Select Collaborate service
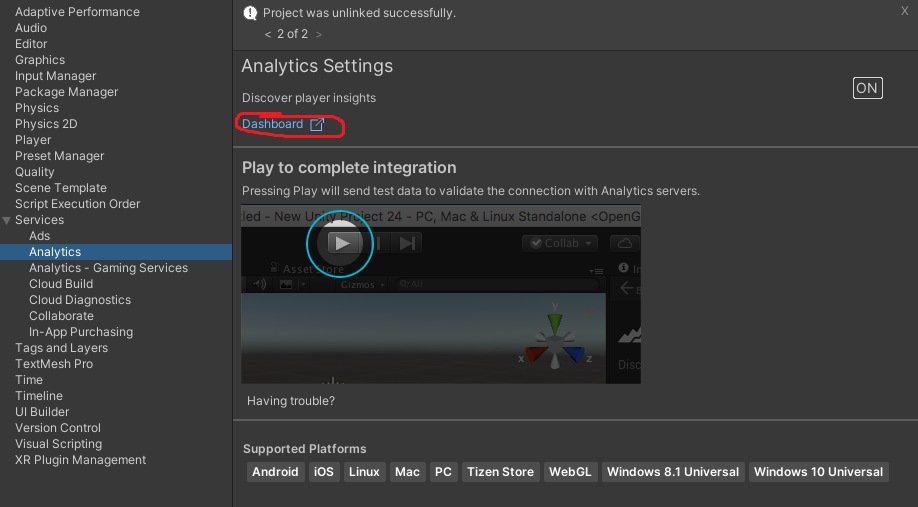Image resolution: width=918 pixels, height=507 pixels. point(61,316)
